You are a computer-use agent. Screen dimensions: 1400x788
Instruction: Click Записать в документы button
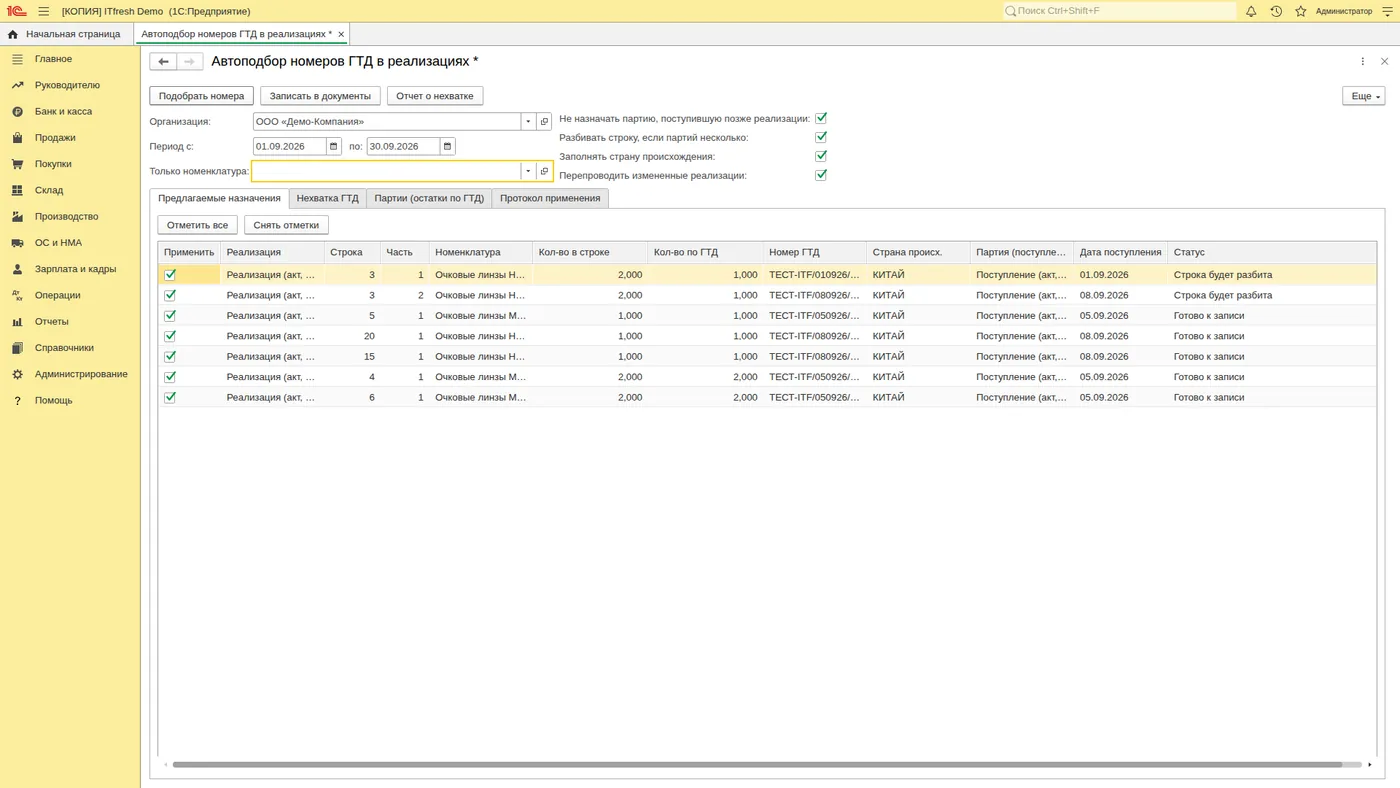pos(320,96)
